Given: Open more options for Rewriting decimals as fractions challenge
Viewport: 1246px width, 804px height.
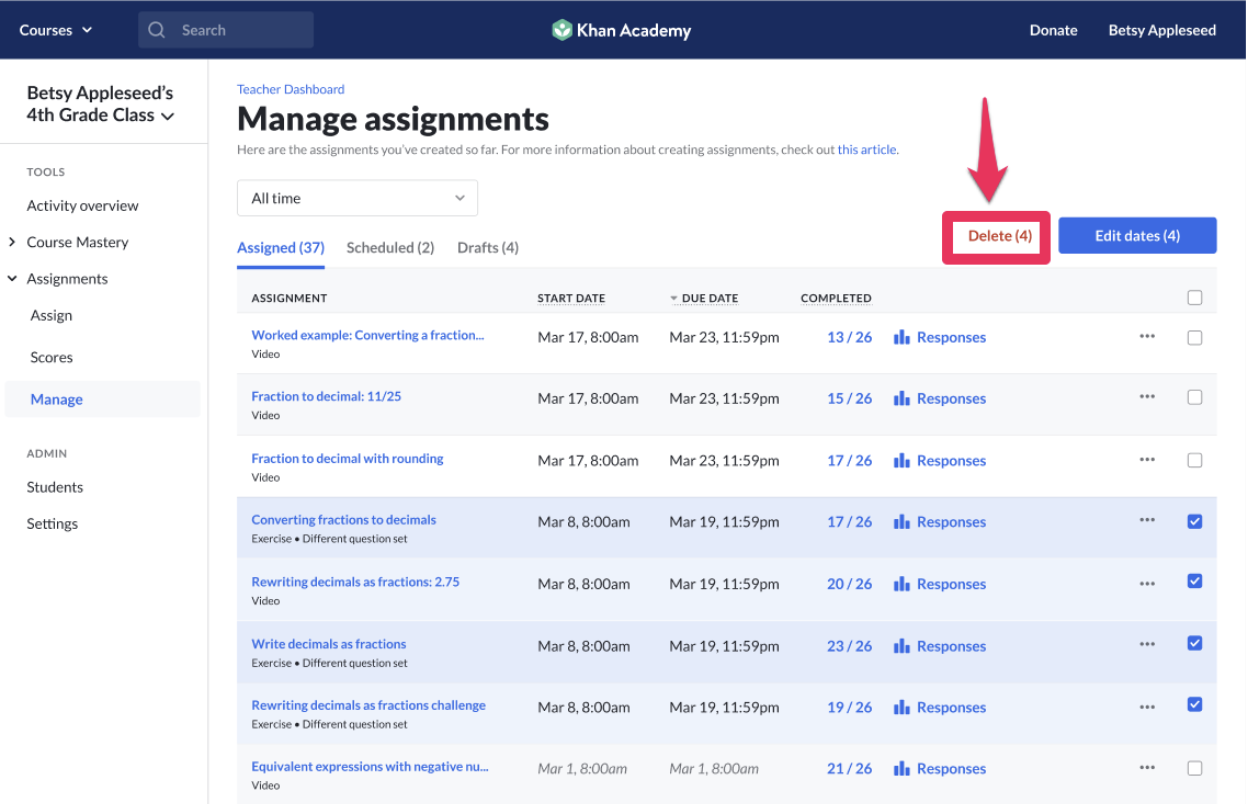Looking at the screenshot, I should (x=1147, y=706).
